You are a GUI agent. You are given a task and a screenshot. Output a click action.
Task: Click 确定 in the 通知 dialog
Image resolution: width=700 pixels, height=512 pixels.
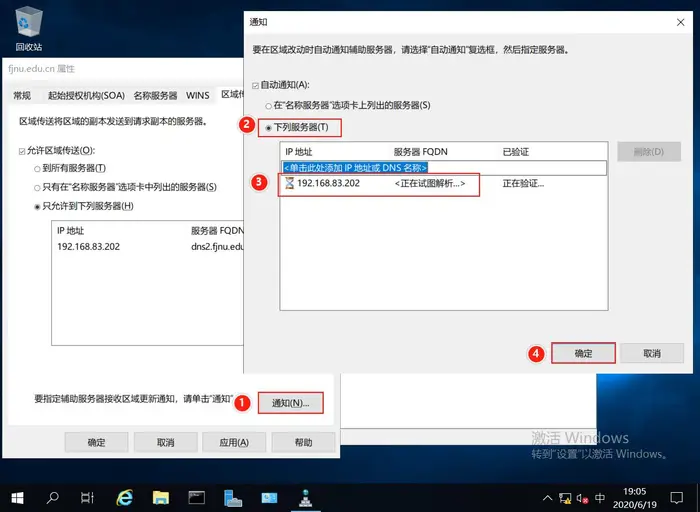coord(583,353)
